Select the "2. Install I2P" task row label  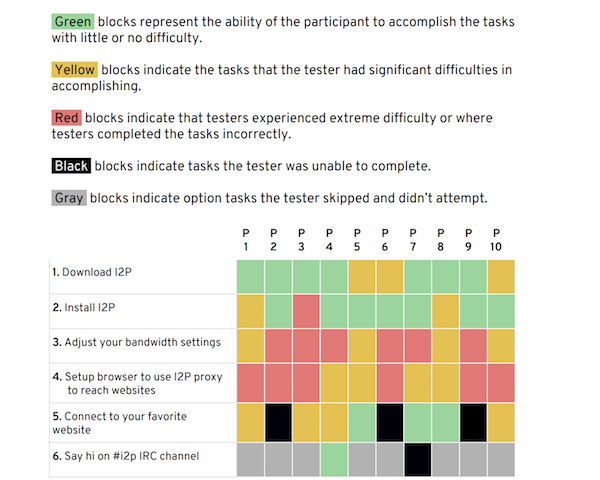coord(85,306)
